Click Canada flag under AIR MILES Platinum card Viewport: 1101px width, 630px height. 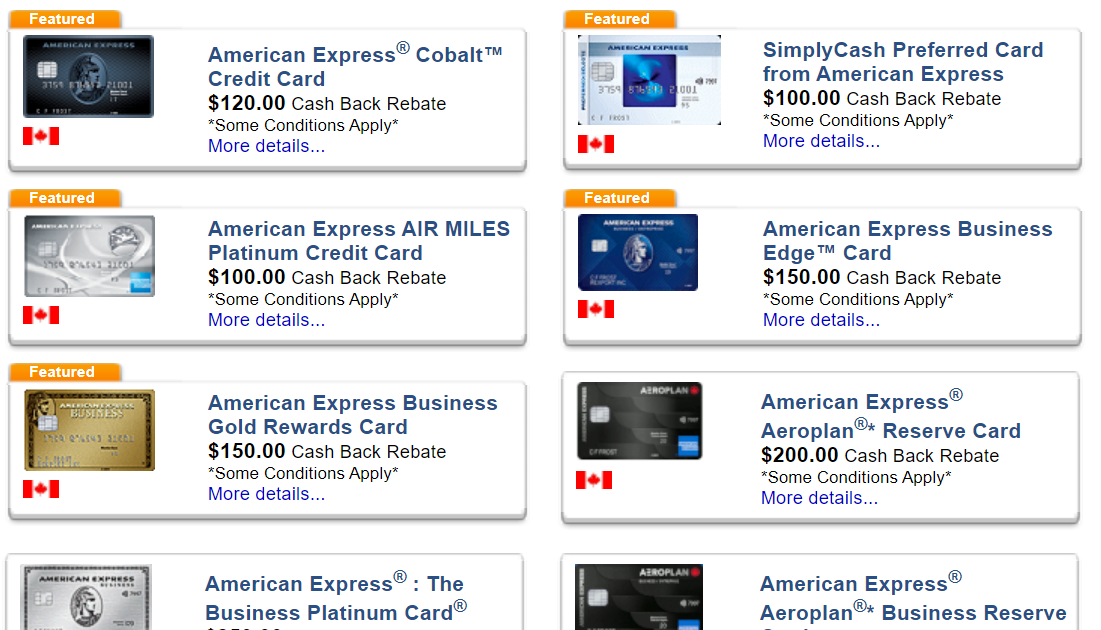click(41, 315)
